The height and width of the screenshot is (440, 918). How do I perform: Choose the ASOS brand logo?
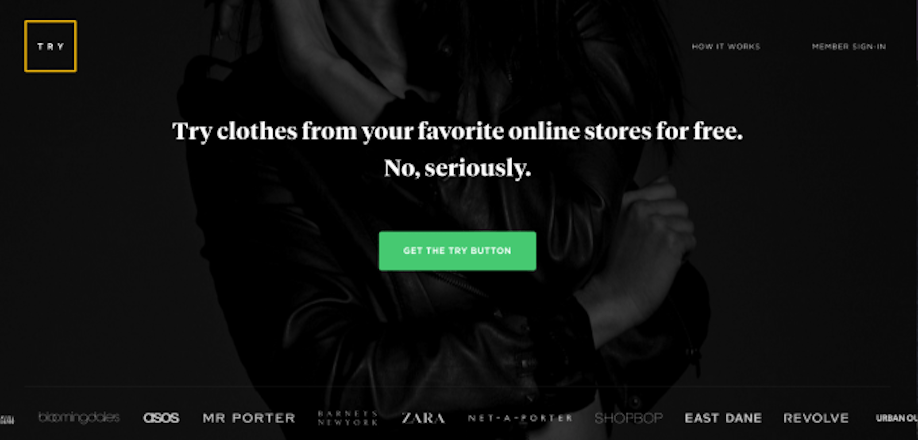tap(162, 418)
